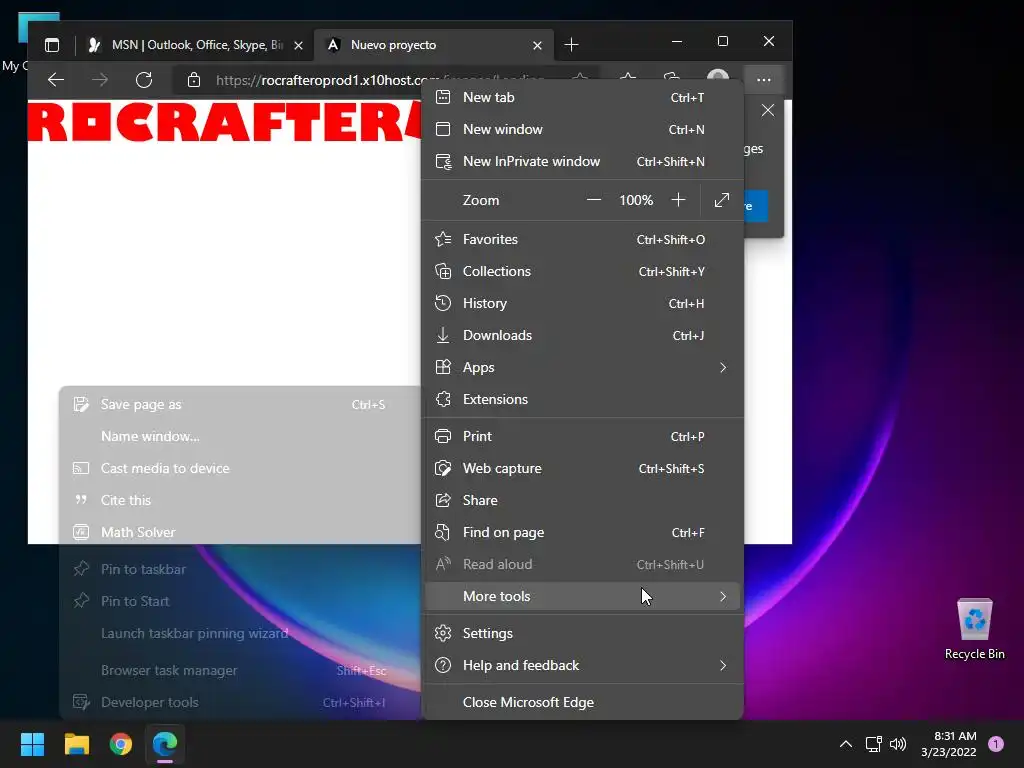Open the network status tray icon
Viewport: 1024px width, 768px height.
[x=874, y=744]
